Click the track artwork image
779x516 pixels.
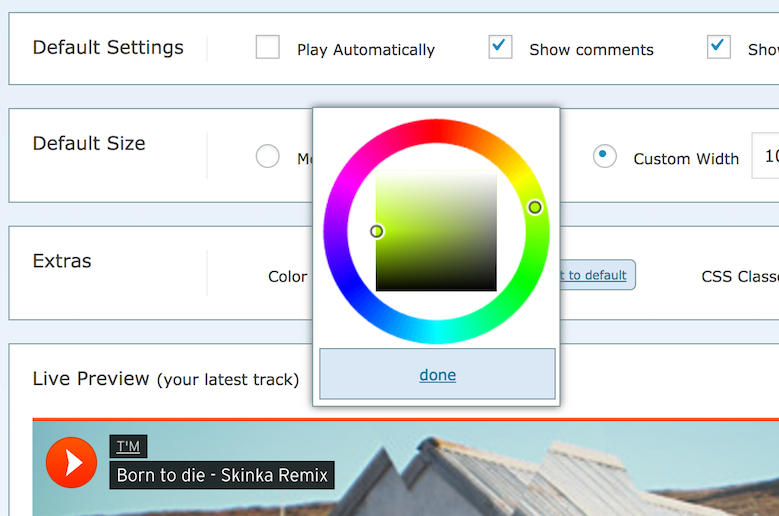pos(406,469)
